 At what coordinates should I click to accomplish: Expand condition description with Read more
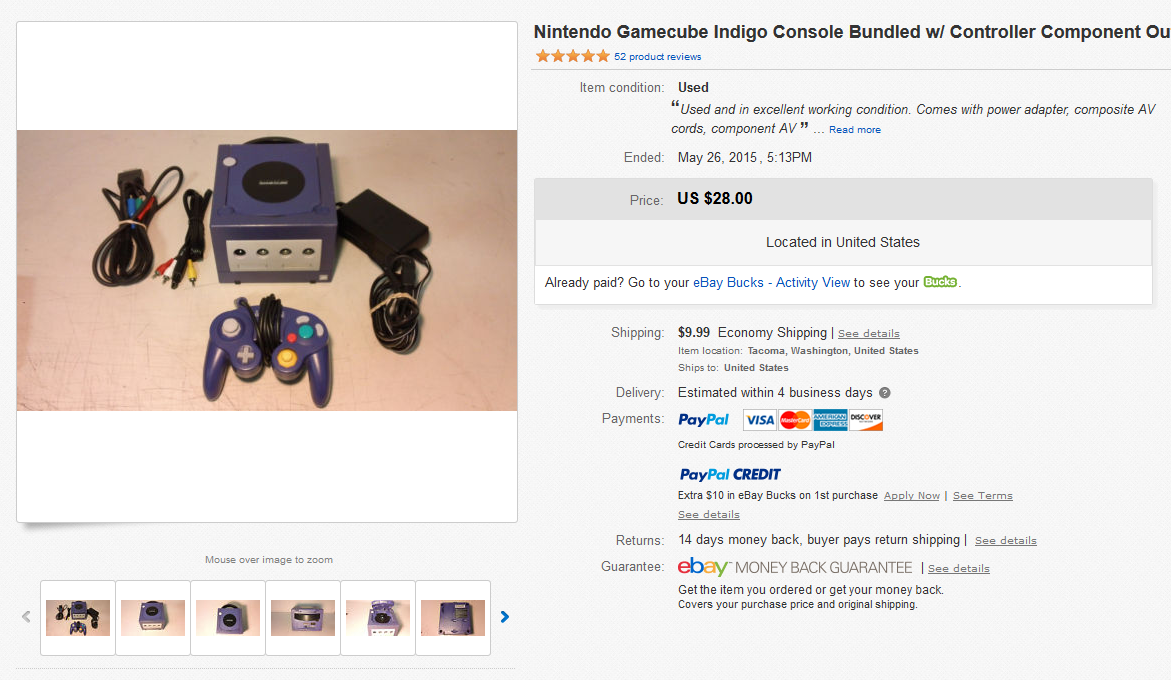click(x=854, y=130)
